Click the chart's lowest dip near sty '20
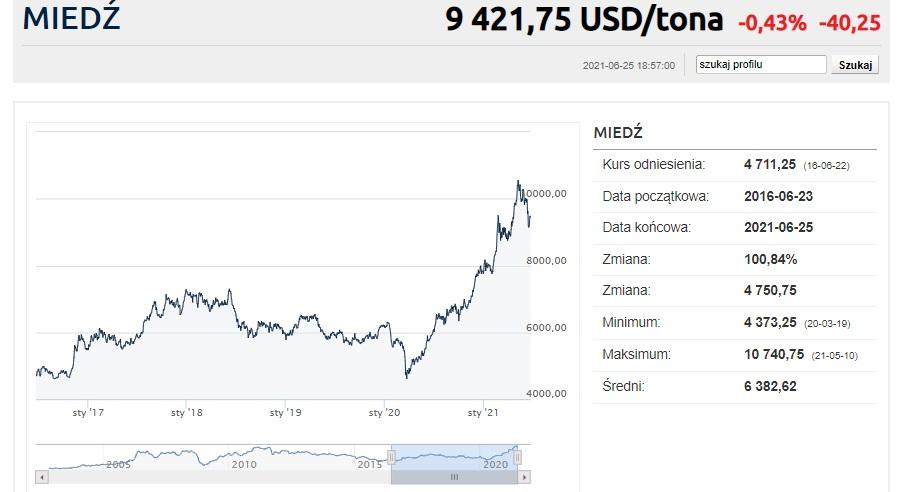This screenshot has height=492, width=915. click(x=406, y=377)
